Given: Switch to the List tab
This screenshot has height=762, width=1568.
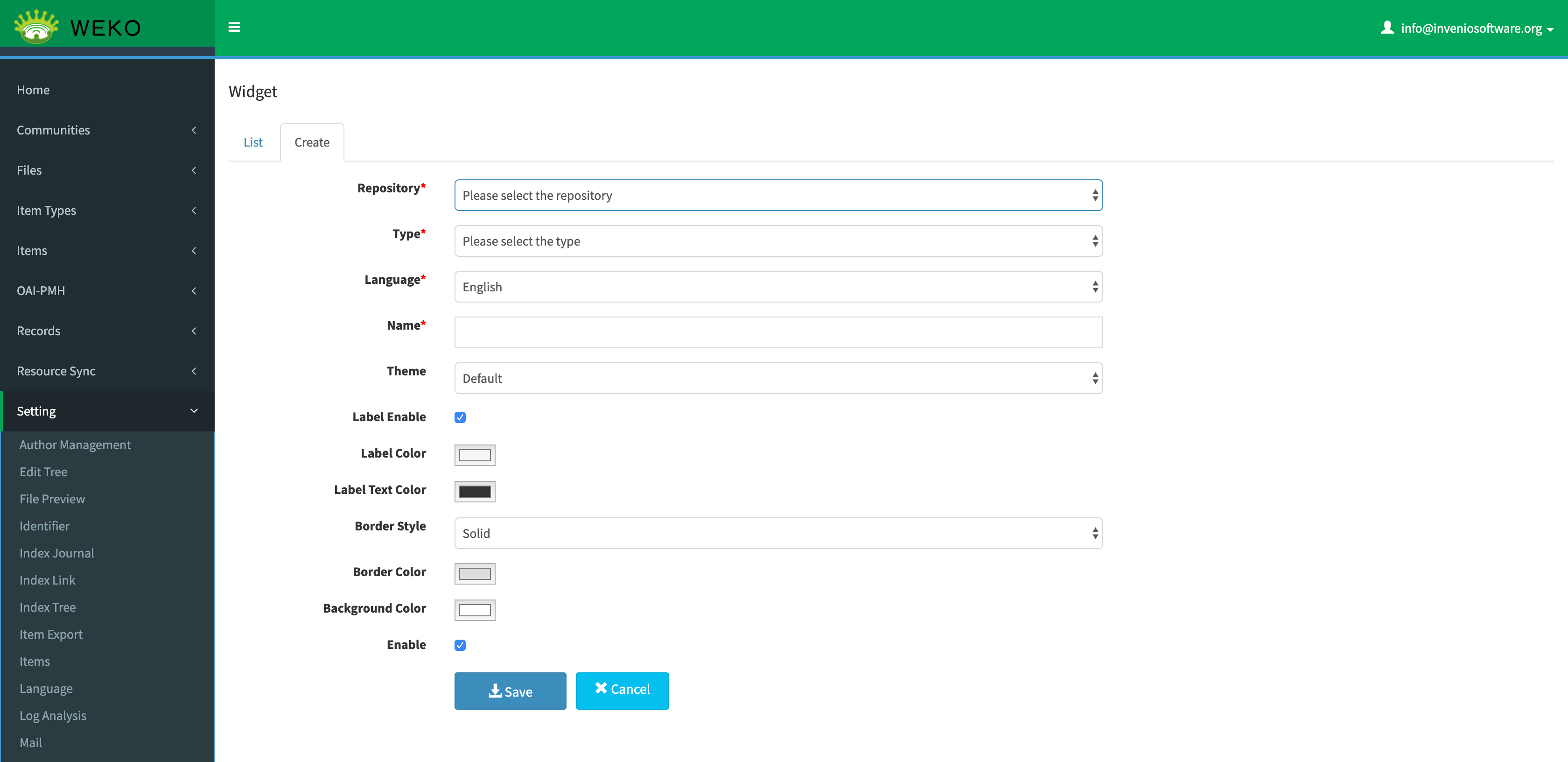Looking at the screenshot, I should click(x=253, y=142).
